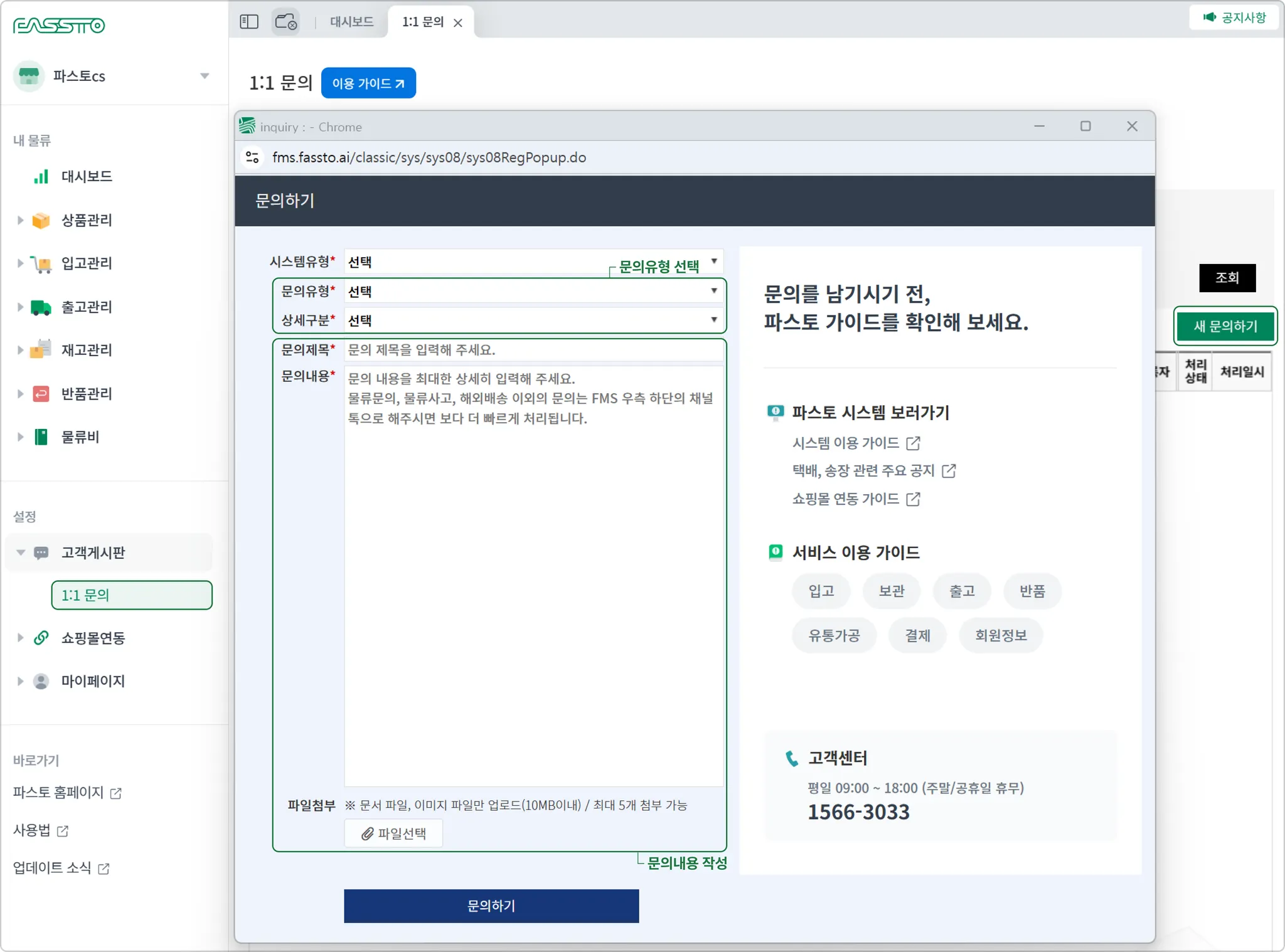Click the 상품관리 box icon
The height and width of the screenshot is (952, 1285).
[x=41, y=220]
